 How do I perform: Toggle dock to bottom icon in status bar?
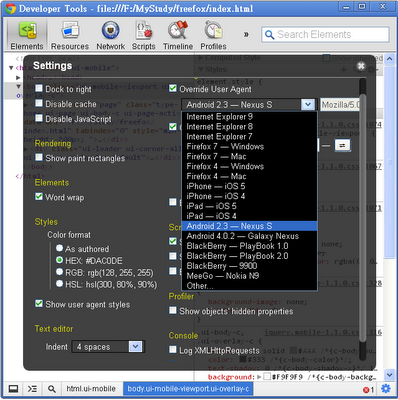[x=13, y=389]
